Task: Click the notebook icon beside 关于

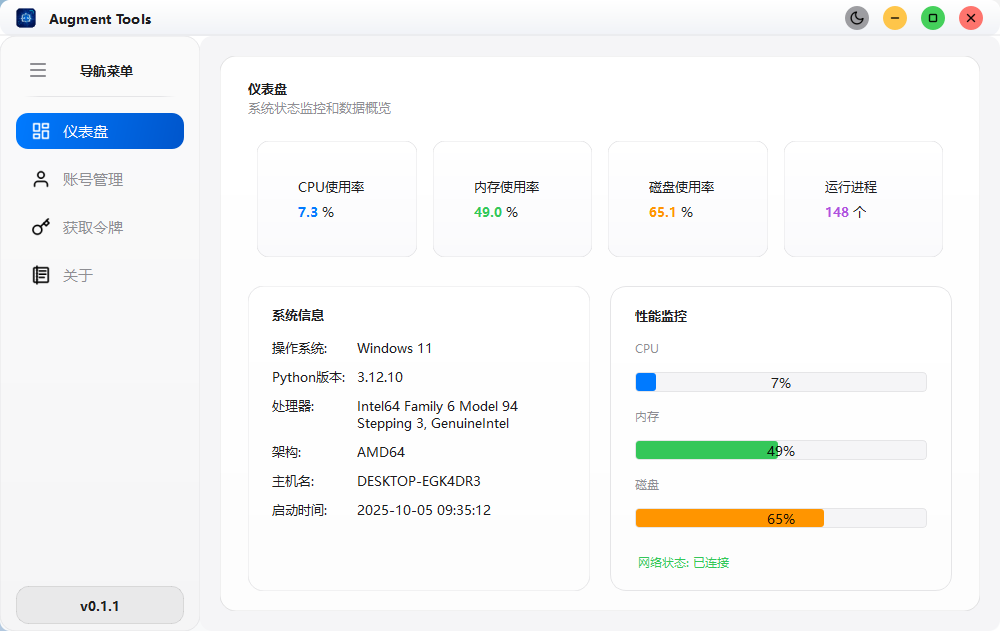Action: 41,275
